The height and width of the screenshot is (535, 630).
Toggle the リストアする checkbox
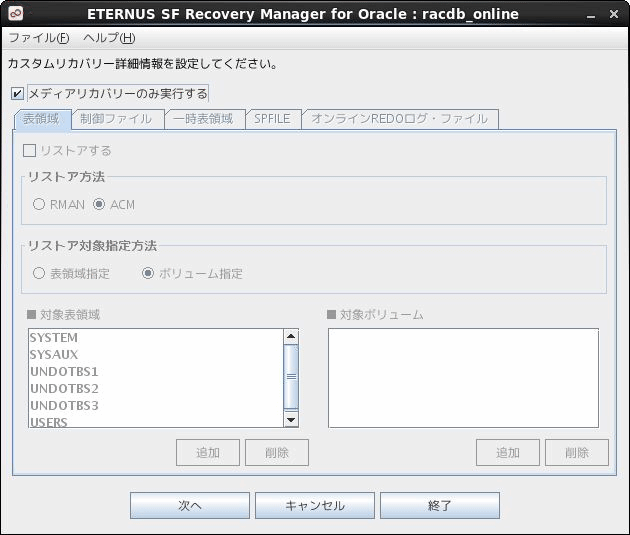(x=30, y=151)
